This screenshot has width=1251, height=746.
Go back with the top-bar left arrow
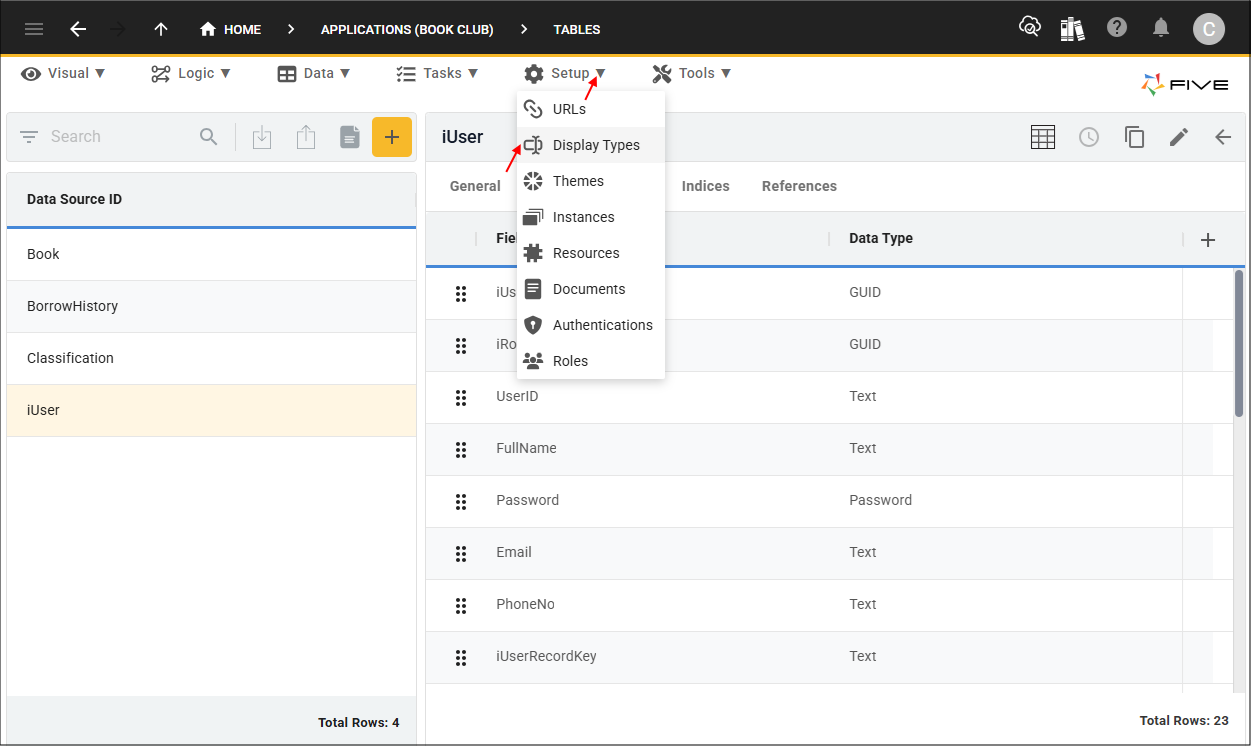coord(78,29)
